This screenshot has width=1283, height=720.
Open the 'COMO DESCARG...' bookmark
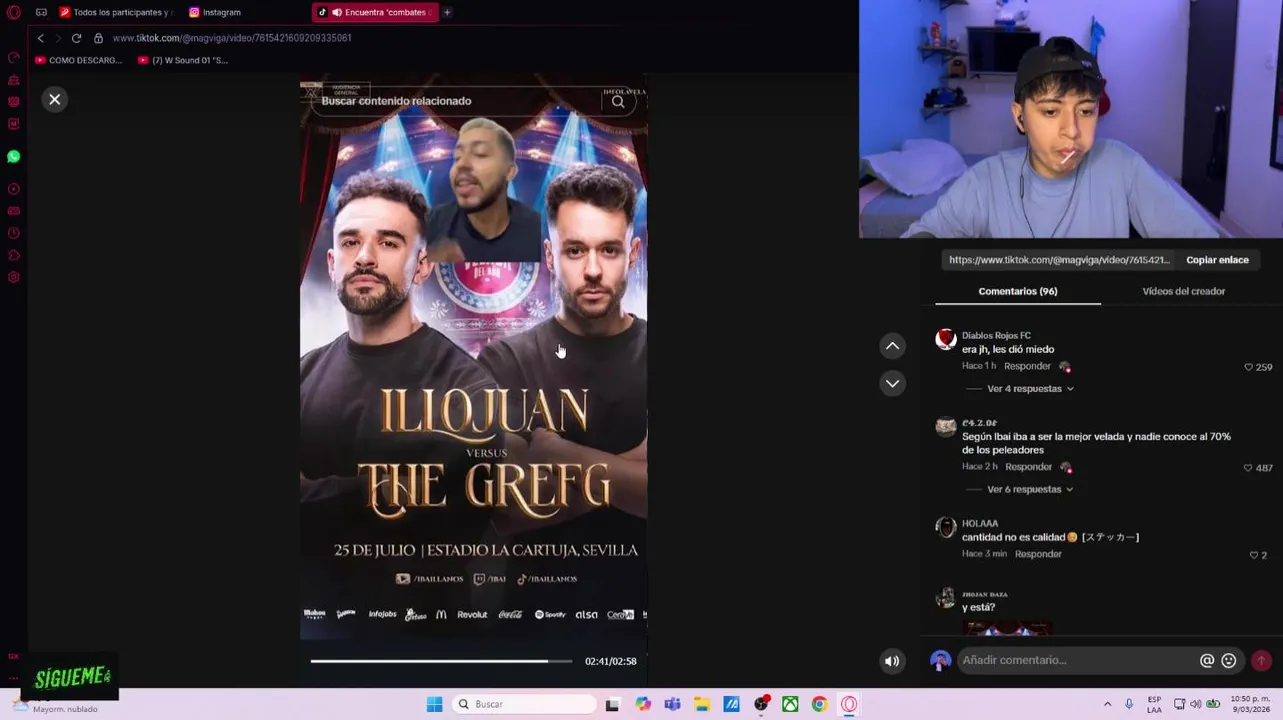[78, 60]
